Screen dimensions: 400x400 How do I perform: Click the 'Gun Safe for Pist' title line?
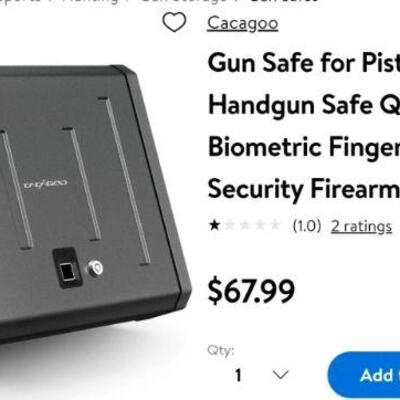click(304, 63)
